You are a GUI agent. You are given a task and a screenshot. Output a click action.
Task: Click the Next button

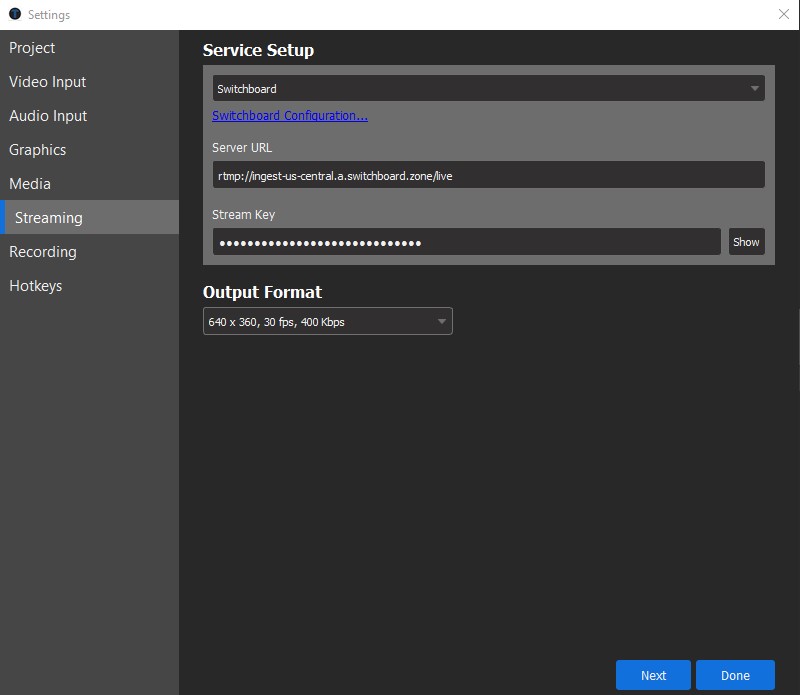coord(653,675)
